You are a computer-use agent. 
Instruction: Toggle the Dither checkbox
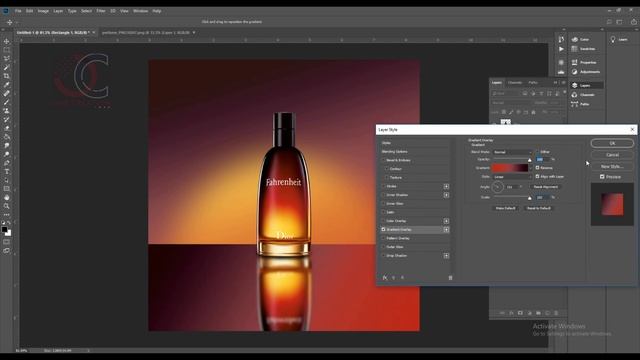(537, 152)
